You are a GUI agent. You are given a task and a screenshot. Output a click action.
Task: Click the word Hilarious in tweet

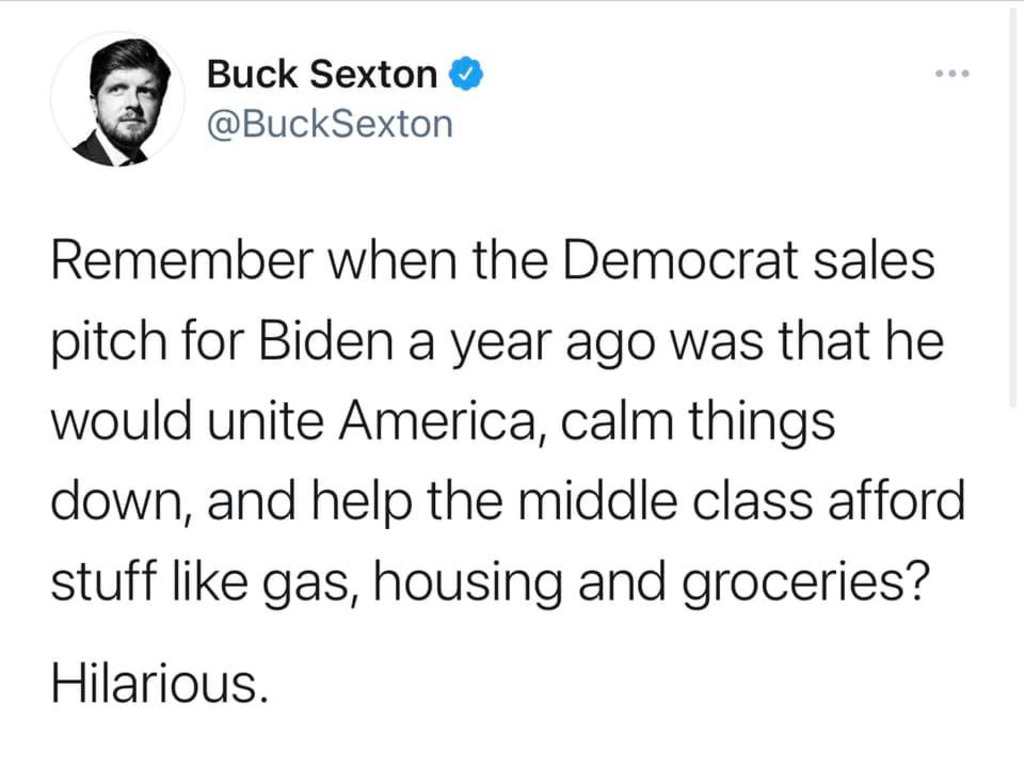point(159,684)
